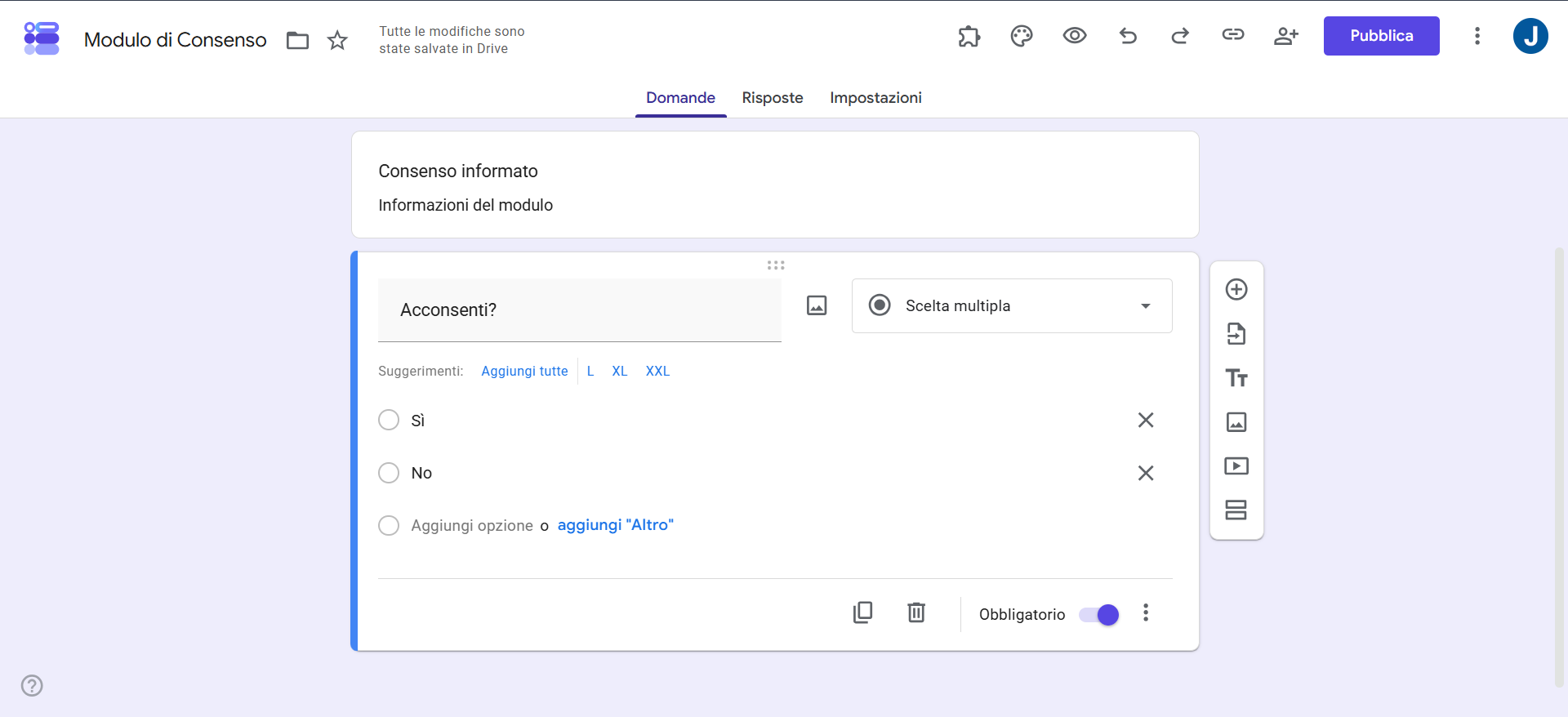Open question more options menu
The height and width of the screenshot is (717, 1568).
[1146, 612]
